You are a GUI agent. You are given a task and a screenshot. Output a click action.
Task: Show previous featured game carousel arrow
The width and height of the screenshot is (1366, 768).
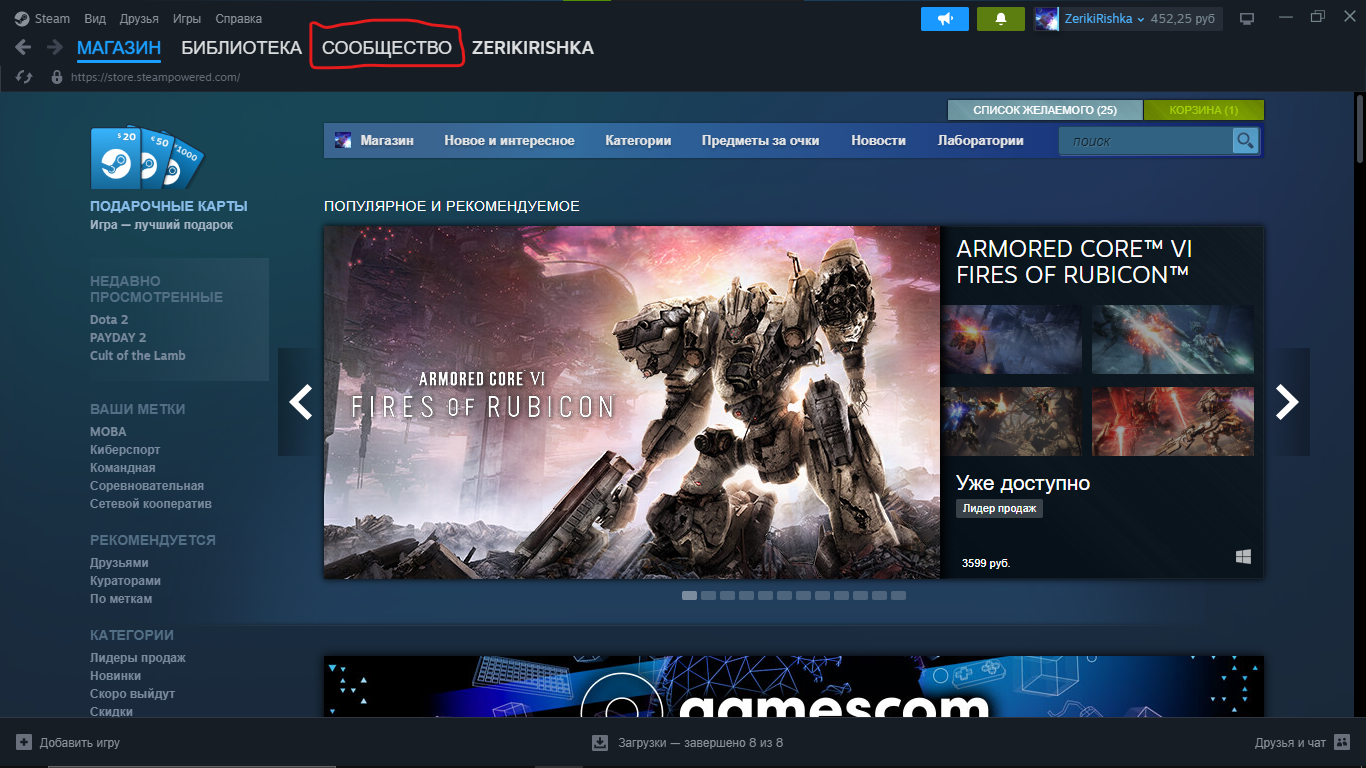tap(300, 402)
